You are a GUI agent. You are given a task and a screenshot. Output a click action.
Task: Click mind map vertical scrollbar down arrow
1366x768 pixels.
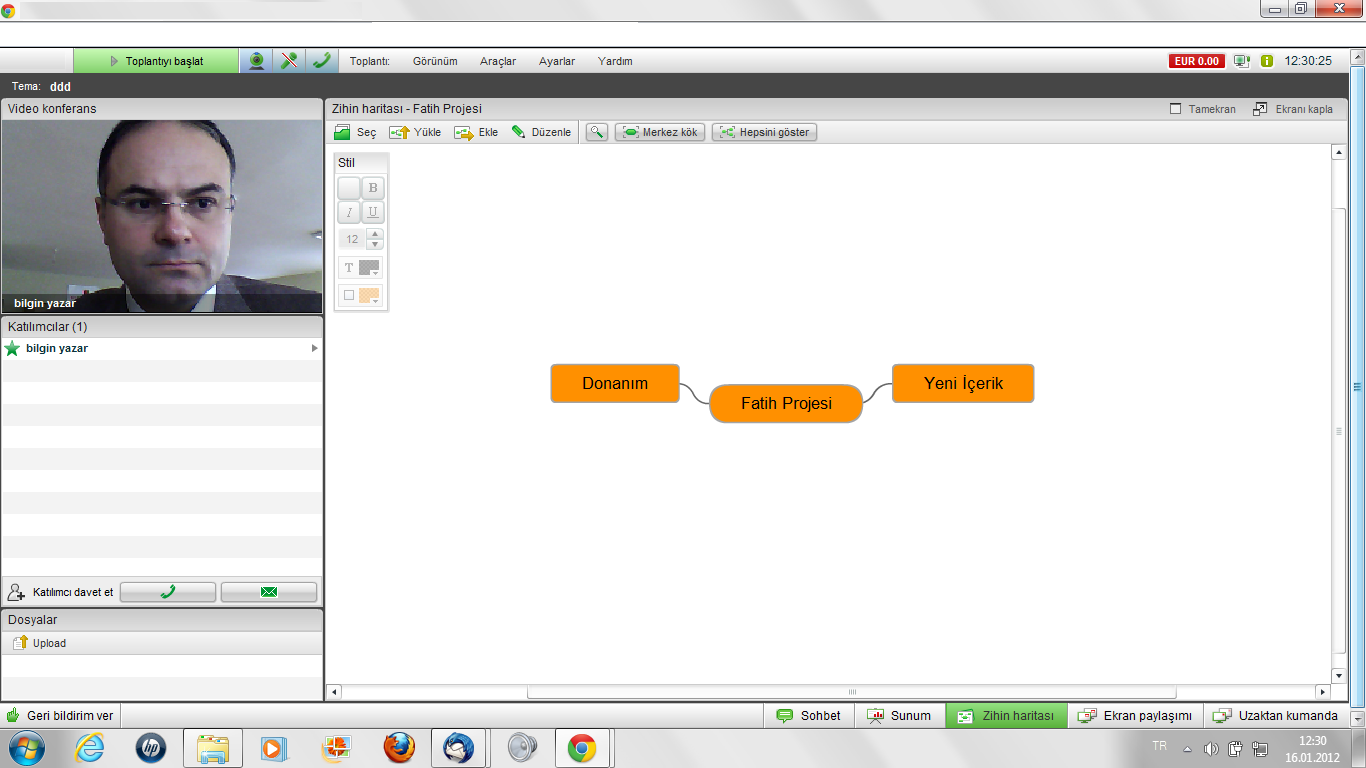[x=1339, y=676]
